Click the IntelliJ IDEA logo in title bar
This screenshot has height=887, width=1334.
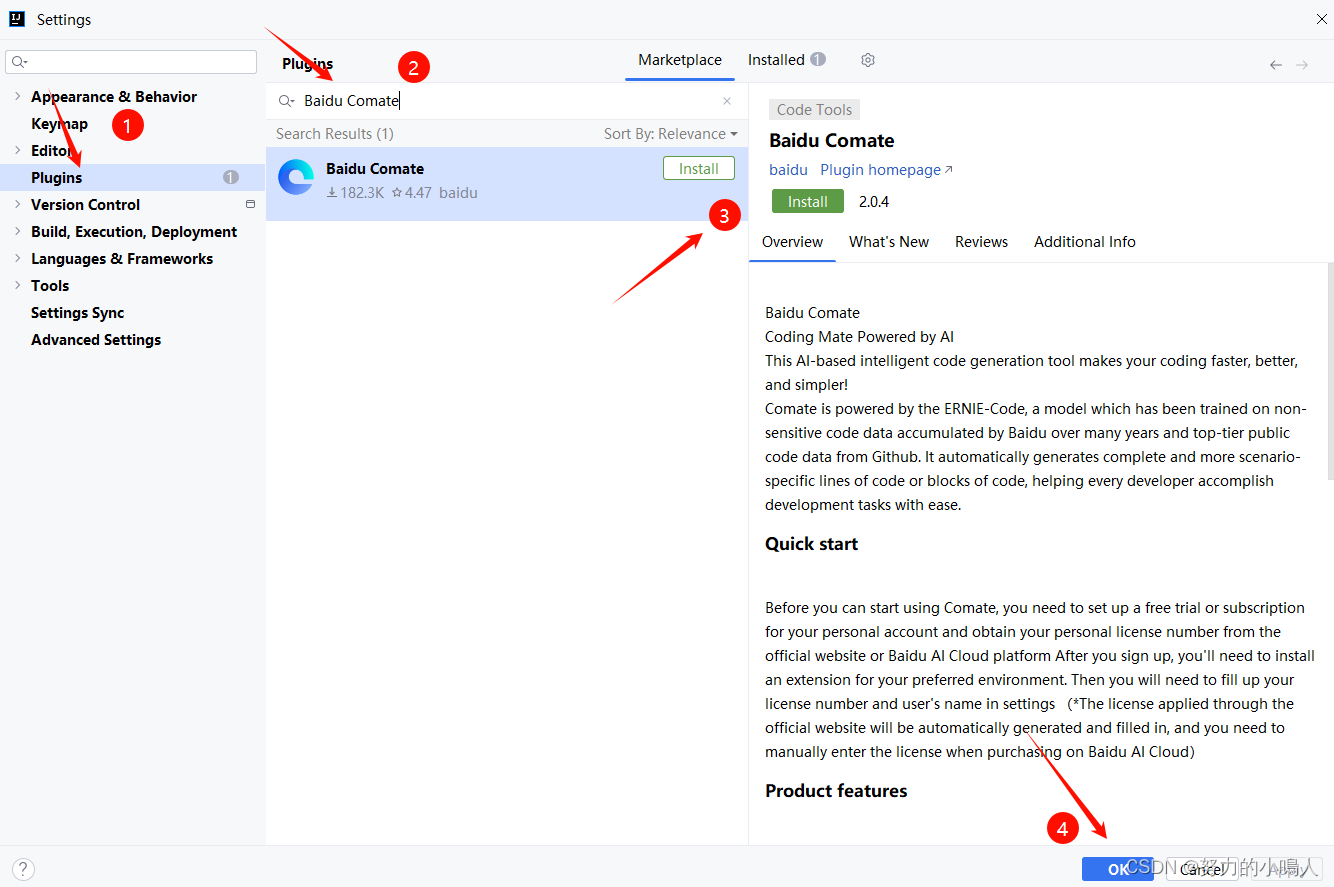(x=17, y=19)
